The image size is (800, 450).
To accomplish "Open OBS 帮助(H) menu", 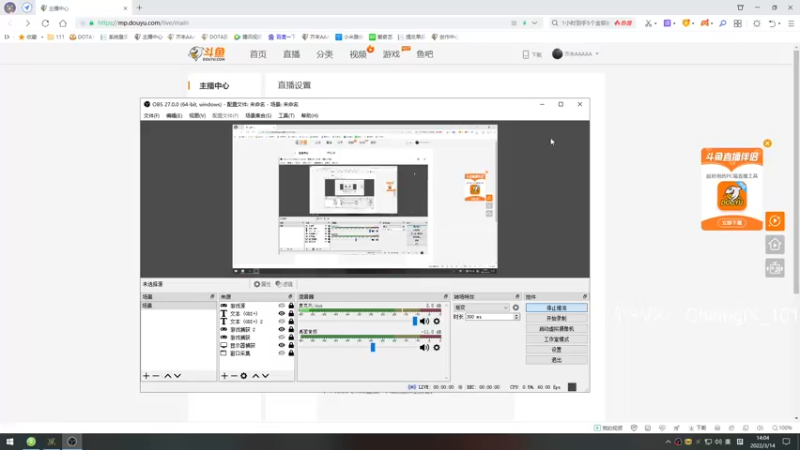I will [310, 116].
